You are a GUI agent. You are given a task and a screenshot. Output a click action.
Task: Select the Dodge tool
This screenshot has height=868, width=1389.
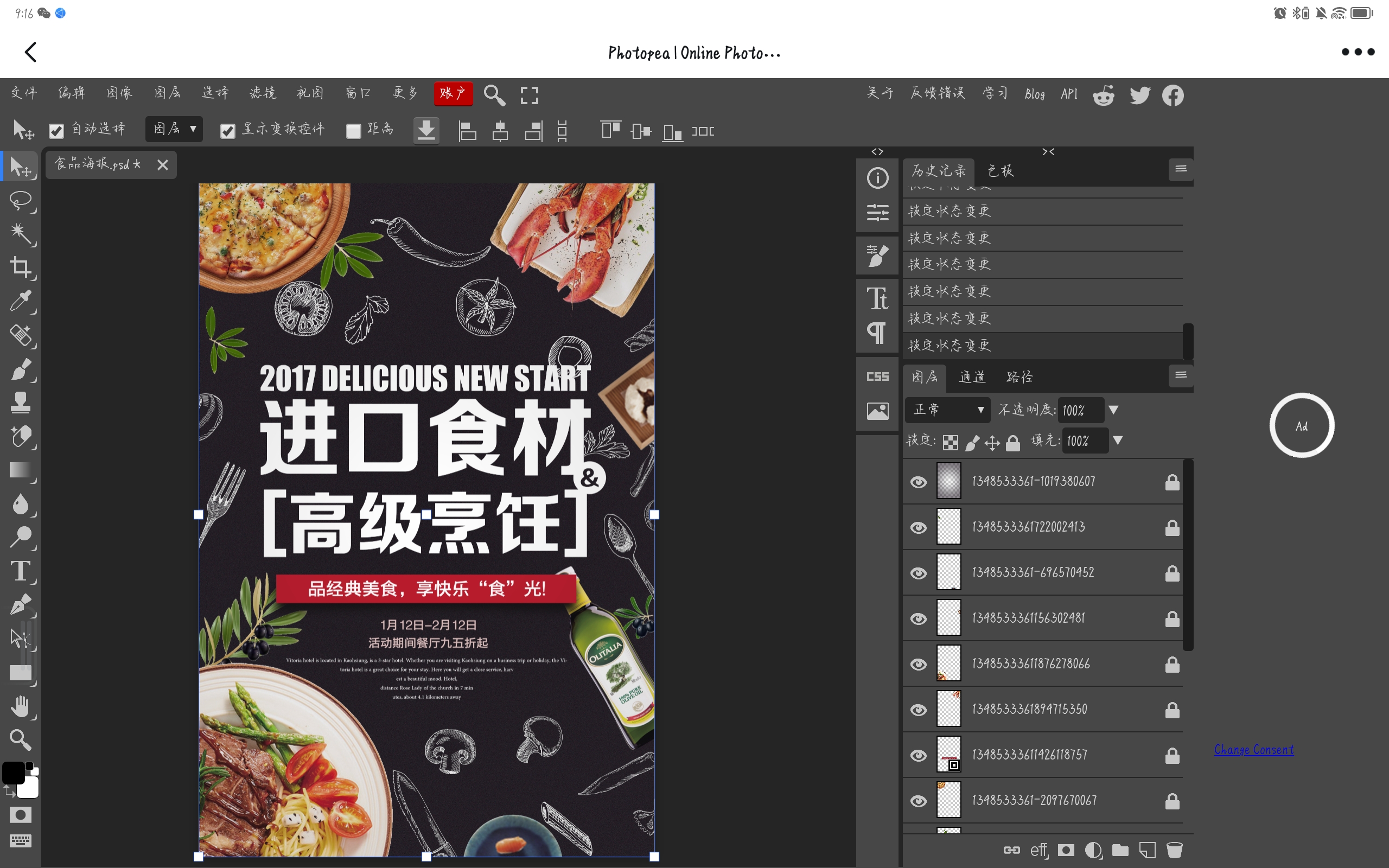pyautogui.click(x=21, y=537)
